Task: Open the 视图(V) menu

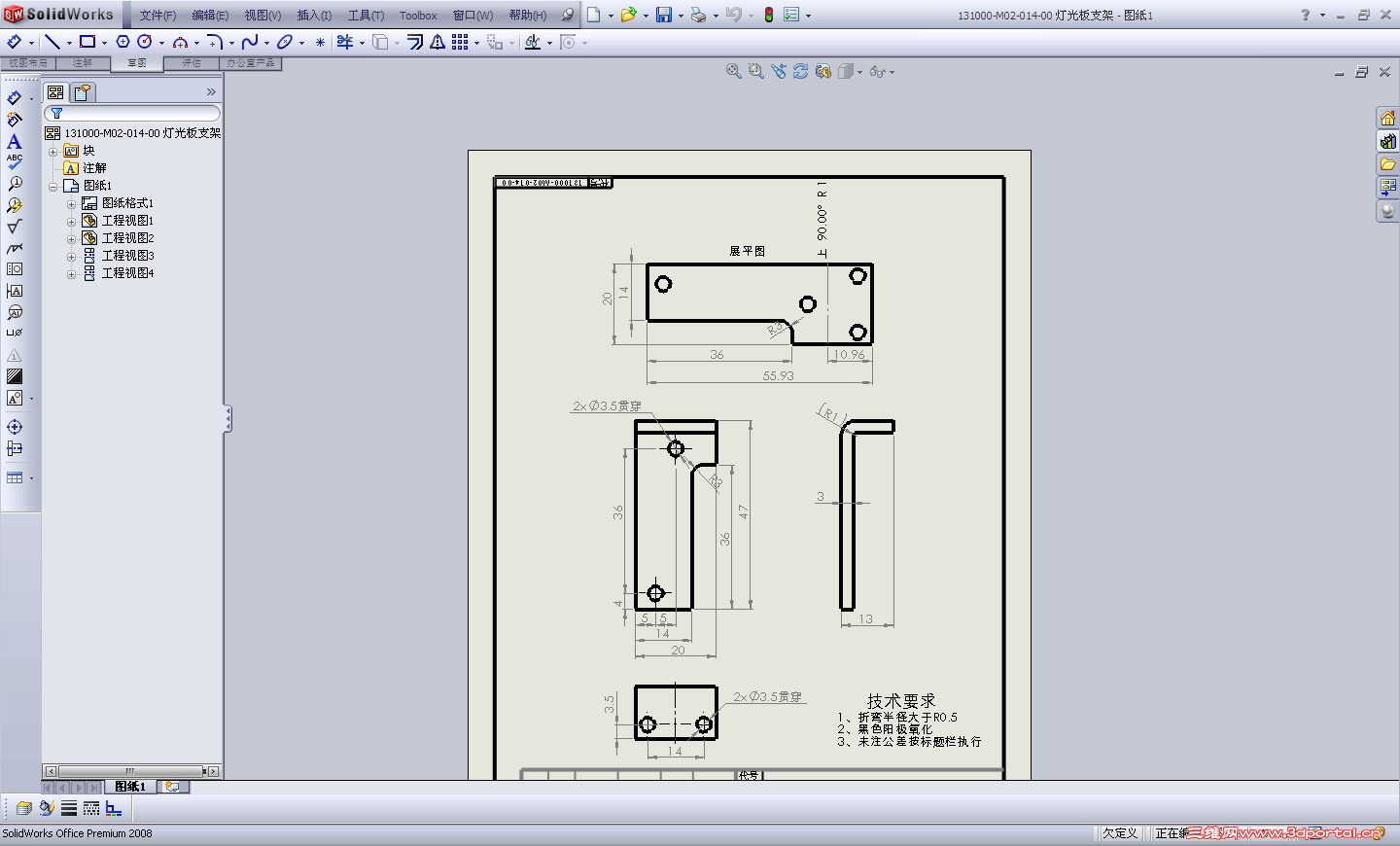Action: [x=262, y=16]
